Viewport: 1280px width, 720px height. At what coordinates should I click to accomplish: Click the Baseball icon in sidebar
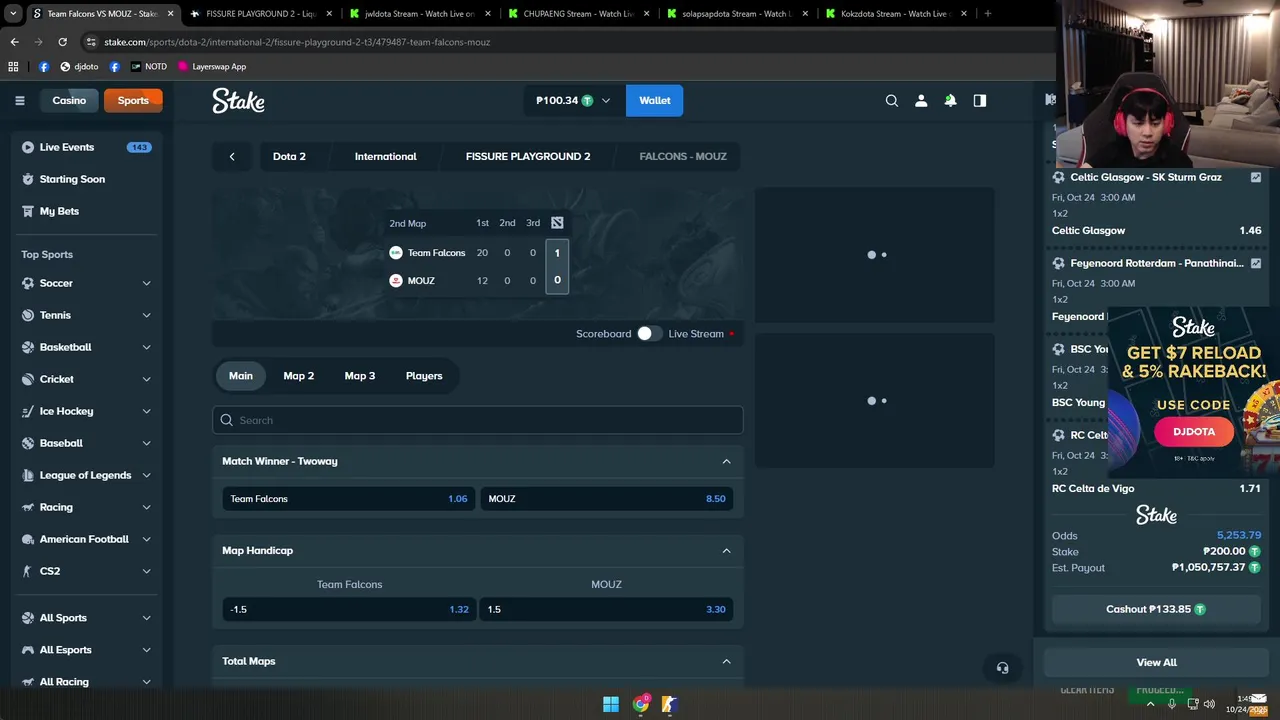pyautogui.click(x=28, y=443)
